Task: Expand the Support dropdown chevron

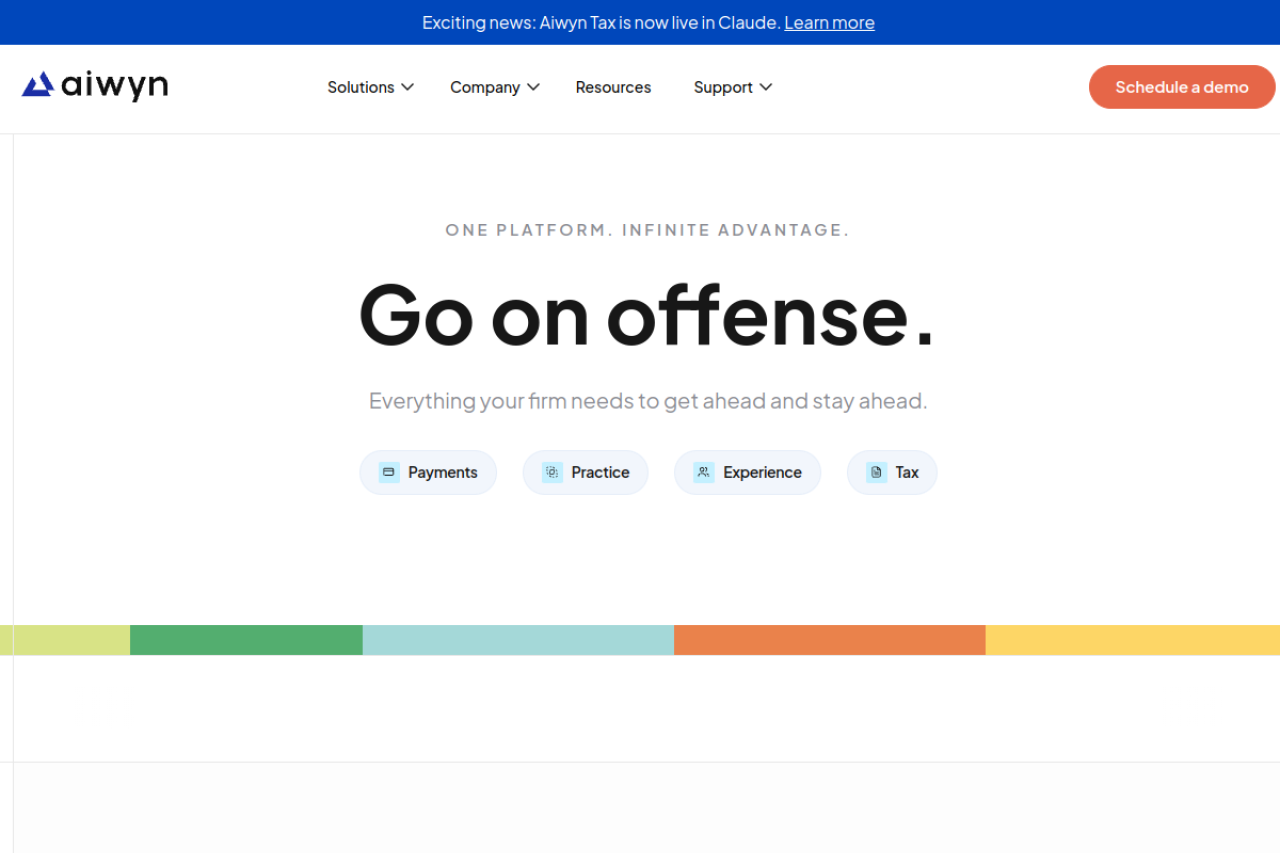Action: (x=766, y=87)
